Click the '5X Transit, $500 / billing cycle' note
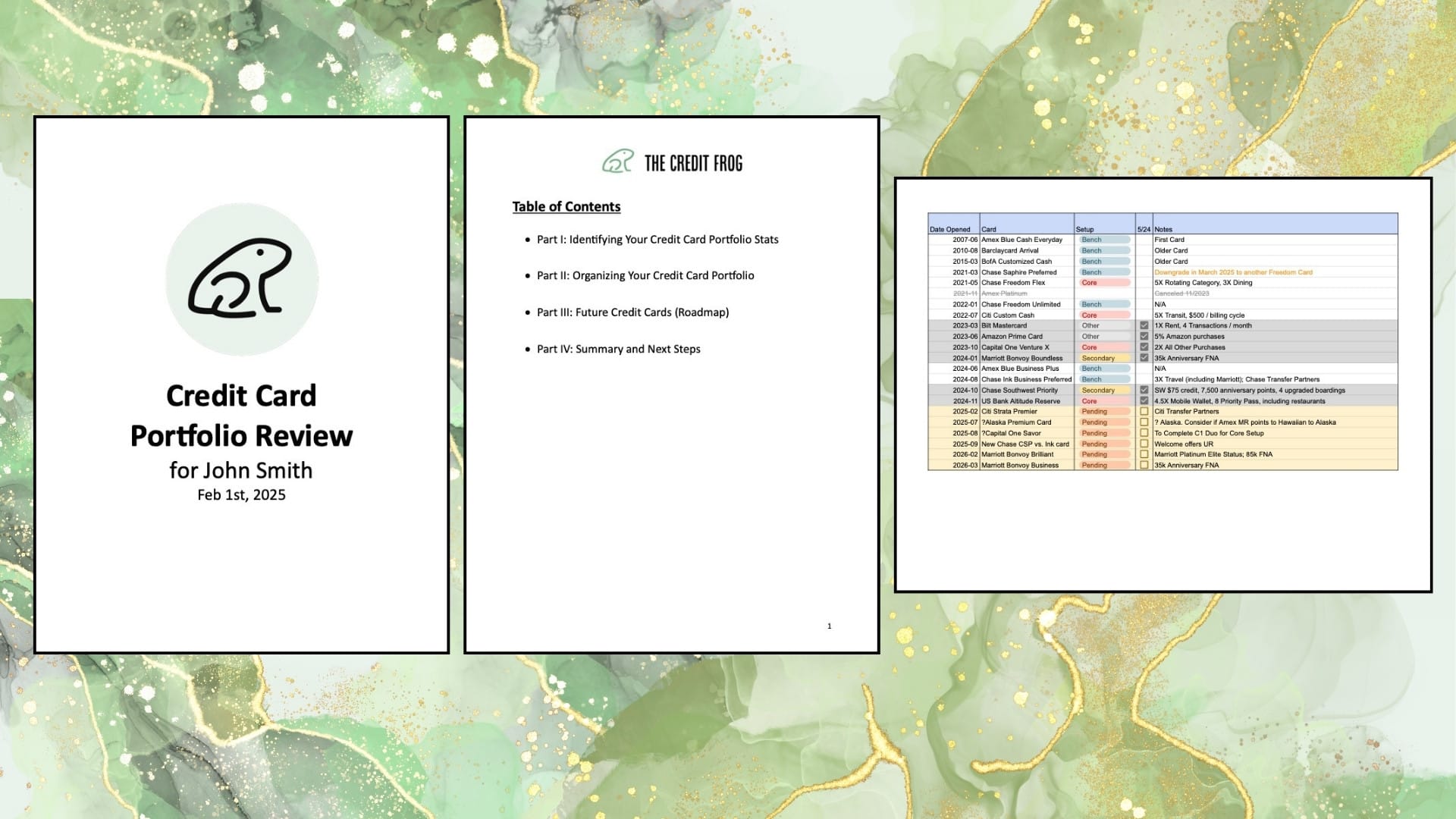The height and width of the screenshot is (819, 1456). tap(1200, 315)
